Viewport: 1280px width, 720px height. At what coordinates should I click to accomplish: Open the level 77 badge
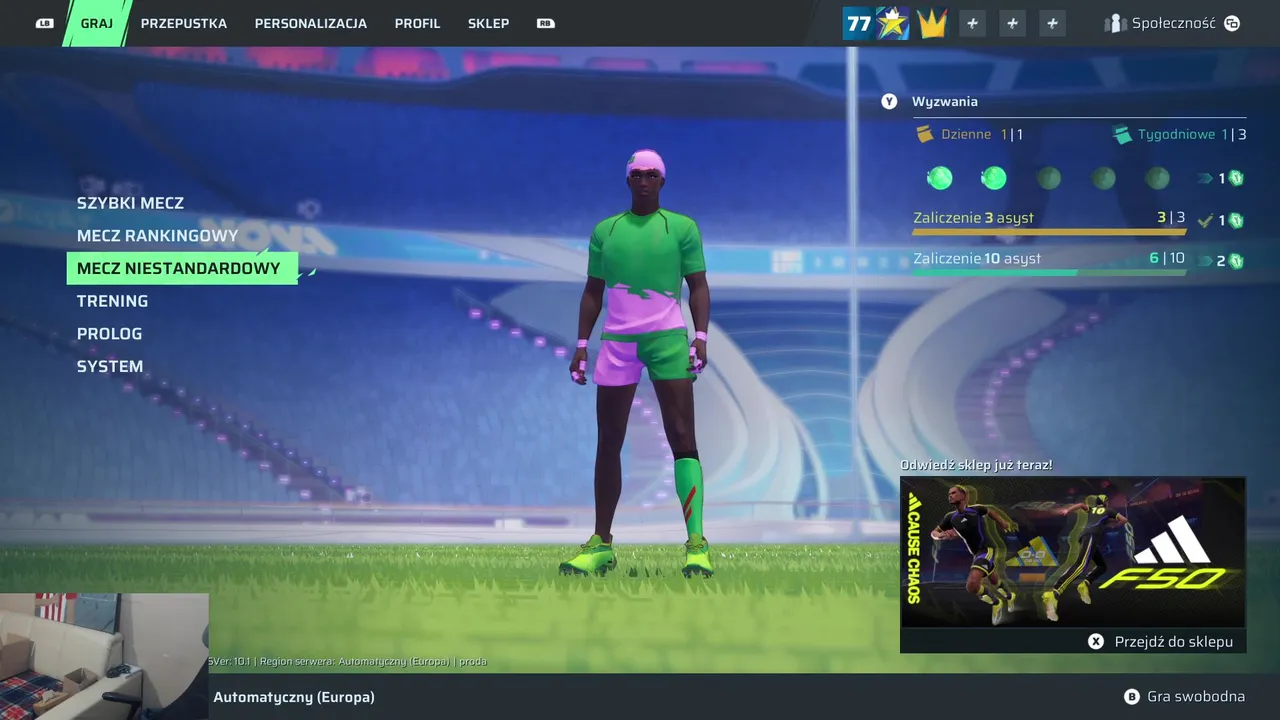coord(858,23)
